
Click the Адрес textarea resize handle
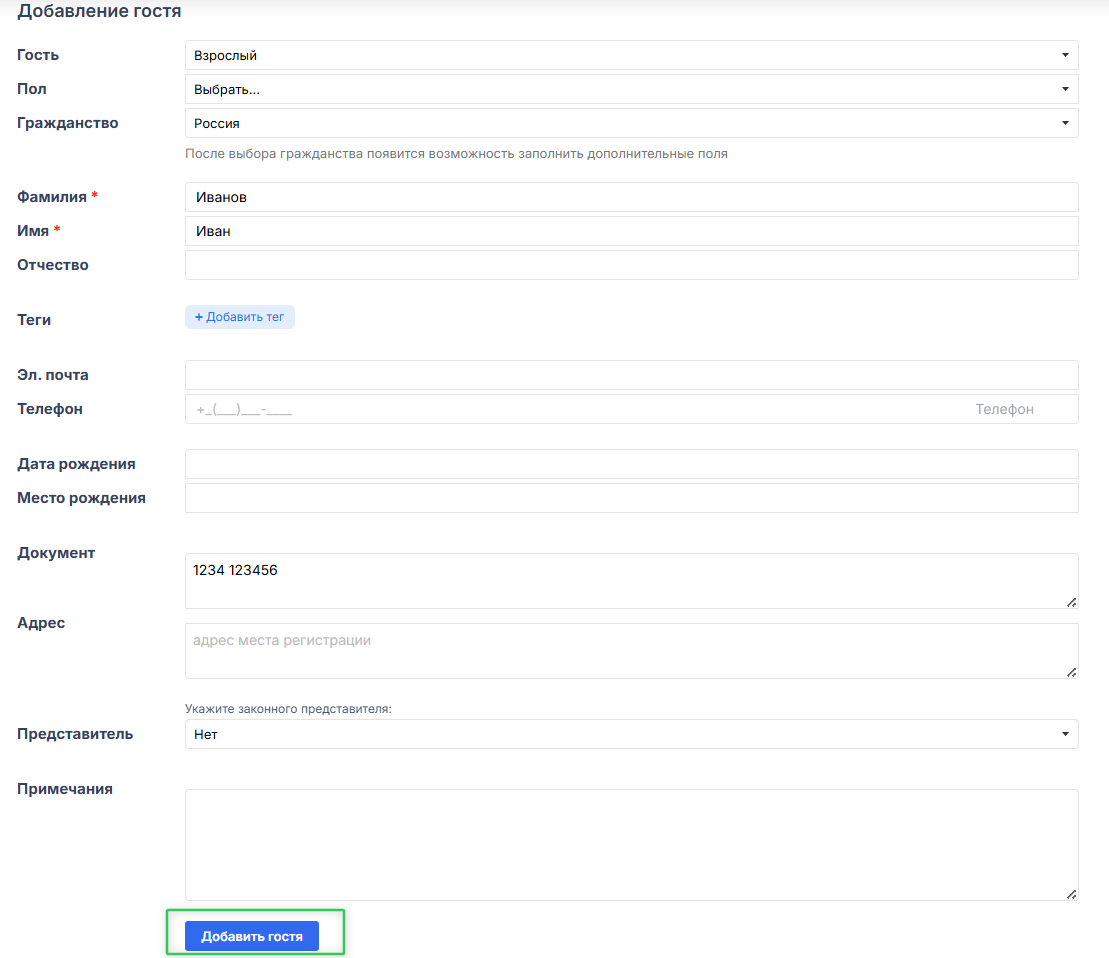[1071, 671]
